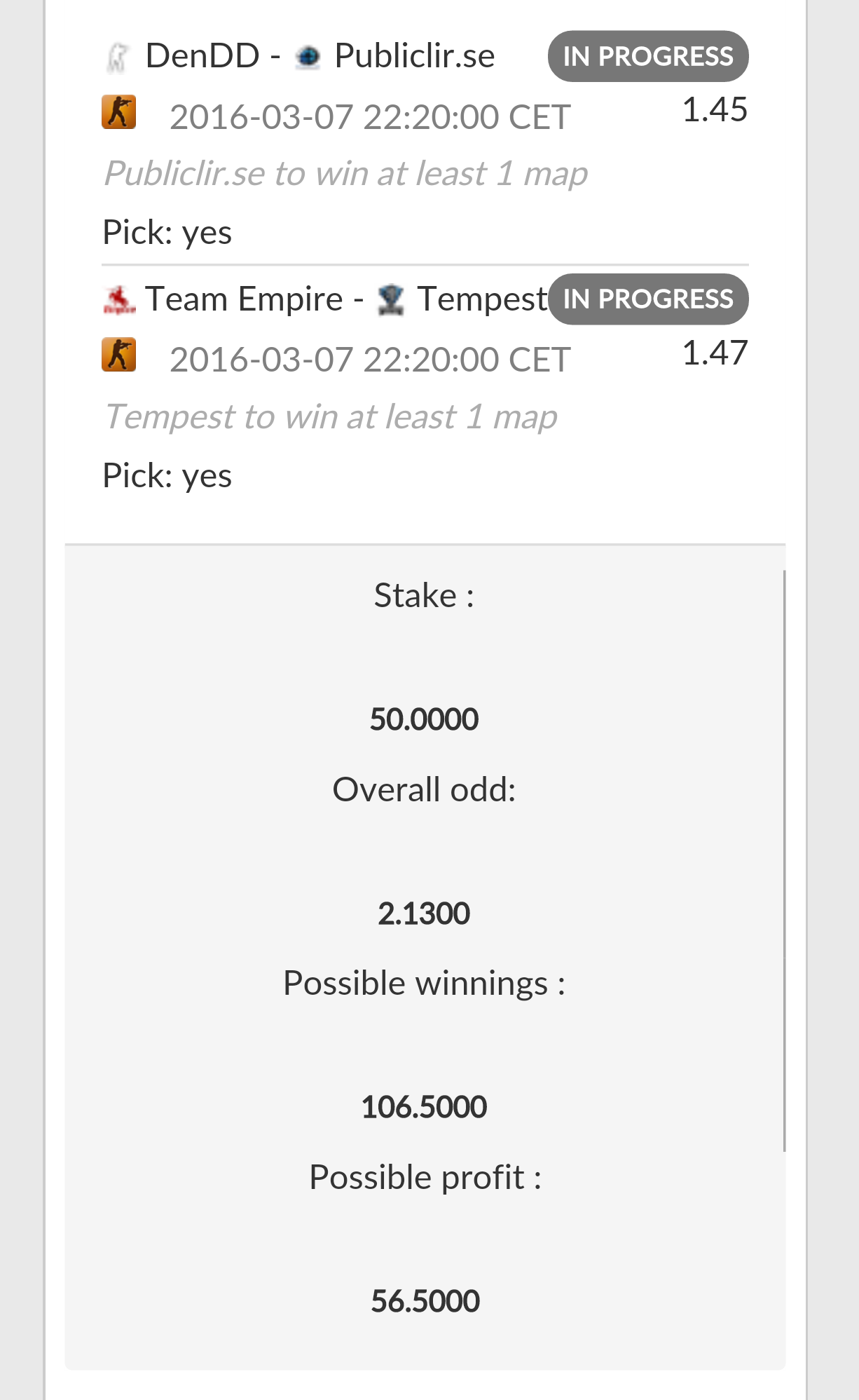Click the Publiclir.se team logo icon

(308, 57)
